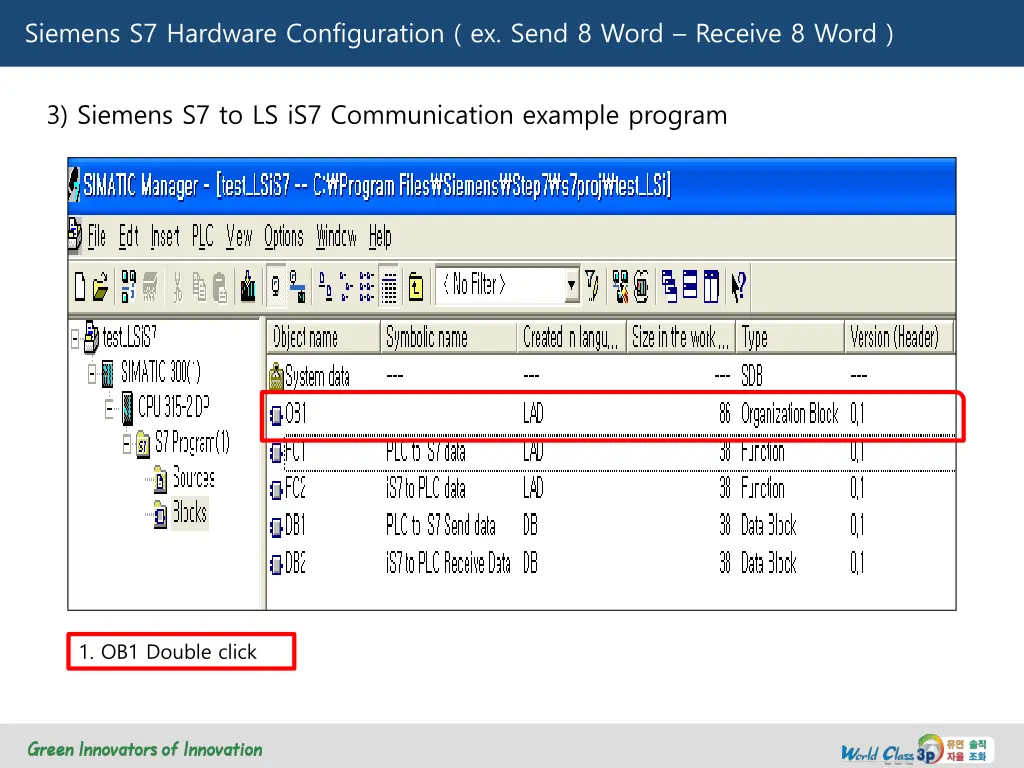Select the Blocks folder in tree
The image size is (1024, 768).
[189, 513]
